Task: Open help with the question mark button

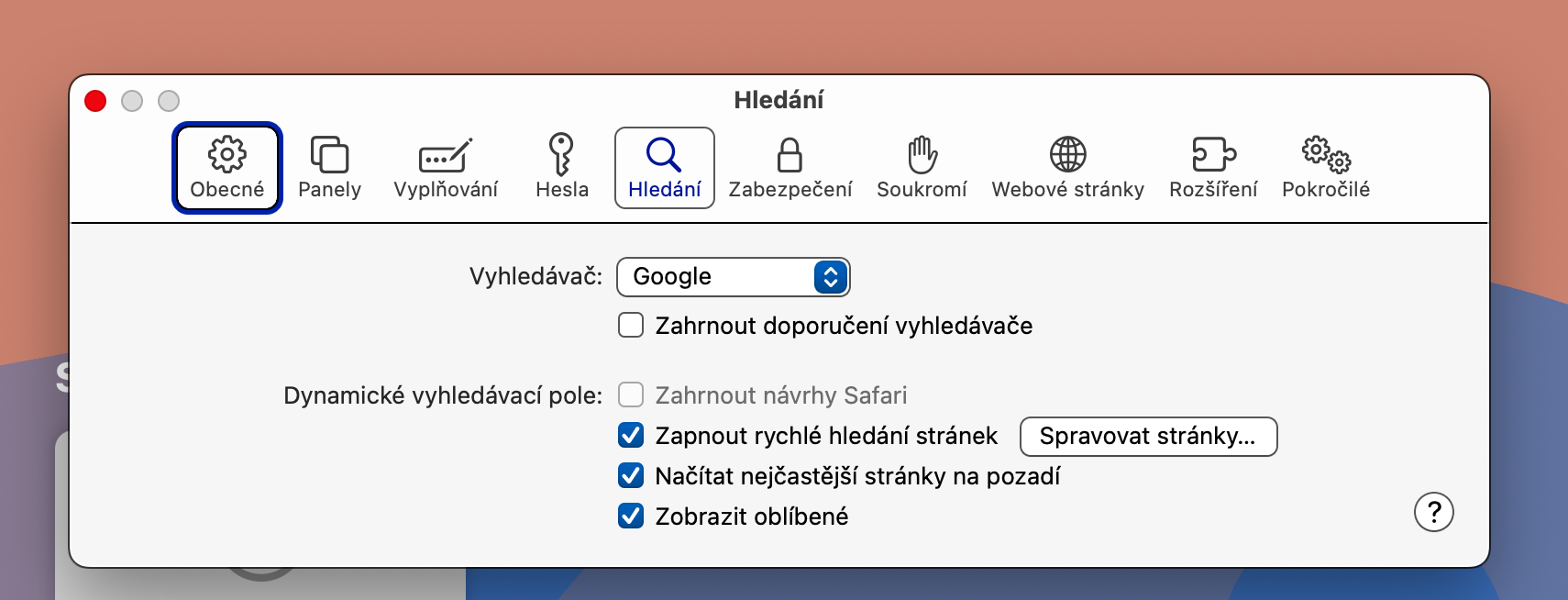Action: [1433, 512]
